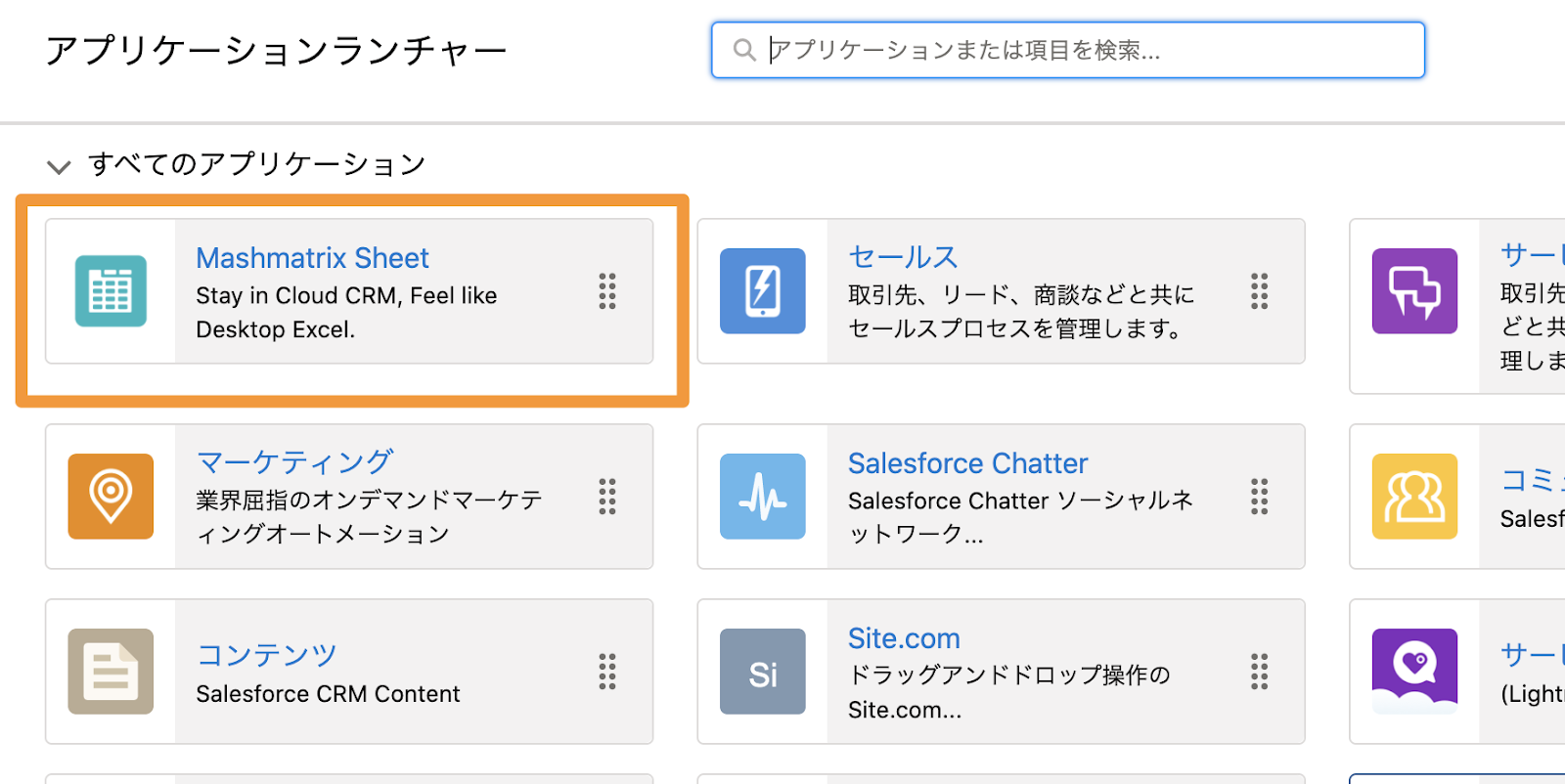Image resolution: width=1565 pixels, height=784 pixels.
Task: Click 'Stay in Cloud CRM, Feel like Desktop Excel.' text
Action: (346, 313)
